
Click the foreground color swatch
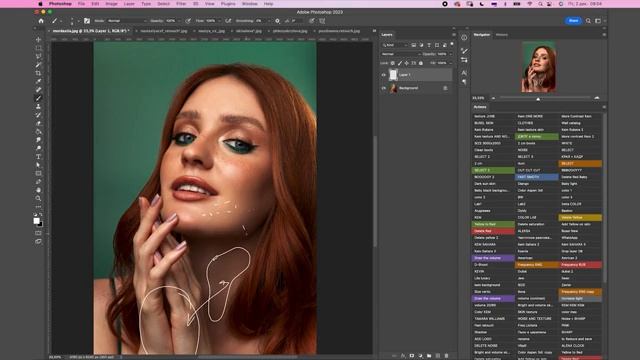(x=36, y=221)
